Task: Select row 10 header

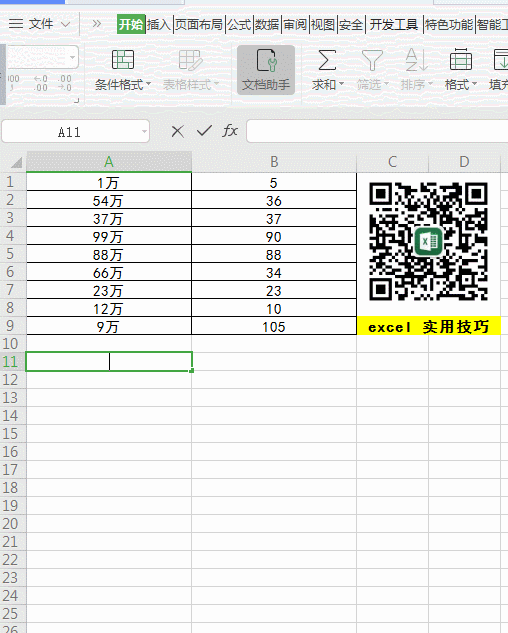Action: click(13, 344)
